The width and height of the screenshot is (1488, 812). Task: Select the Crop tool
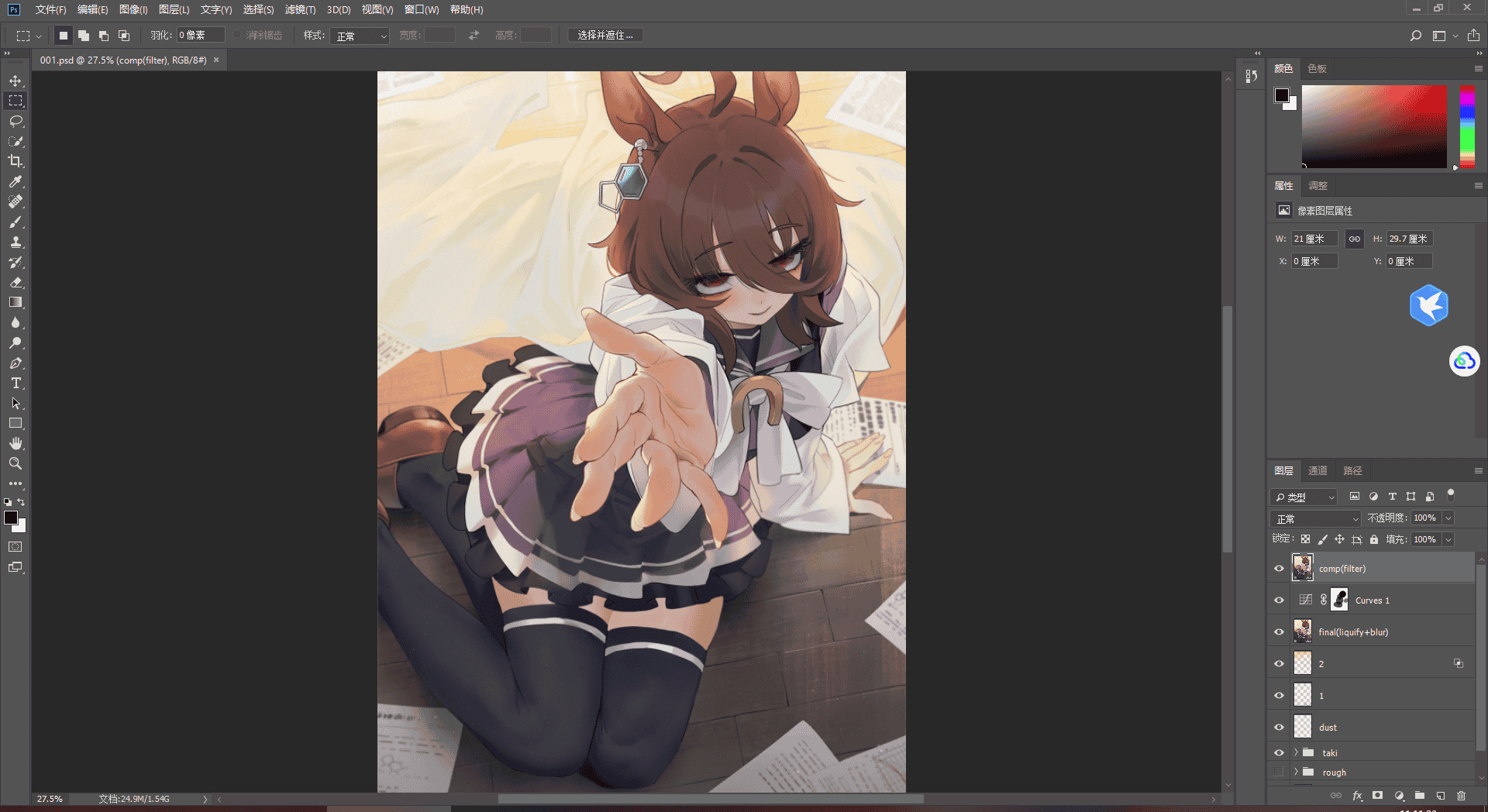click(15, 161)
